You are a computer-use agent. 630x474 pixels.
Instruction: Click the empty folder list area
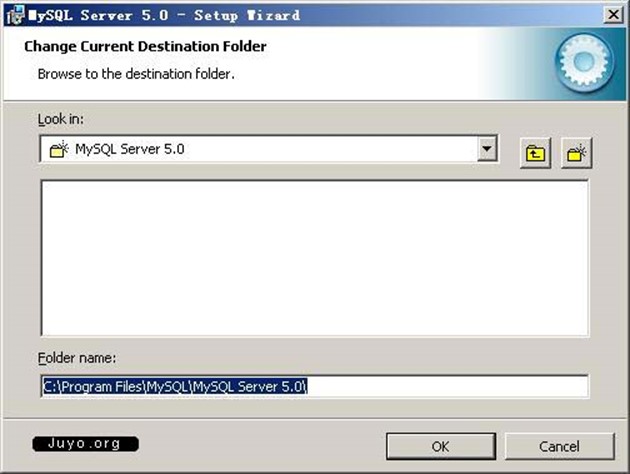[x=314, y=258]
